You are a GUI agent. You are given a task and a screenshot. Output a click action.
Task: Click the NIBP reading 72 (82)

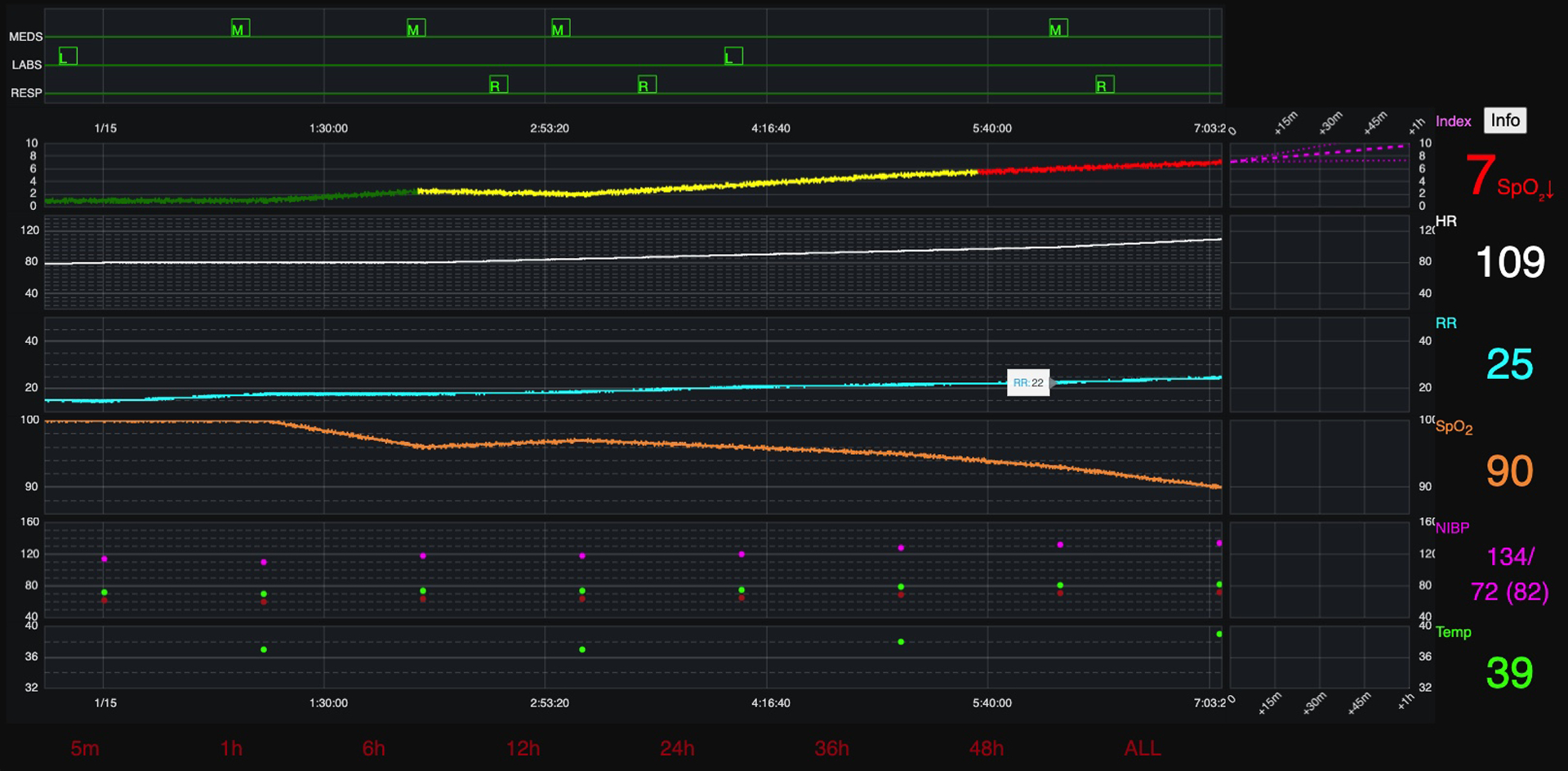point(1509,591)
